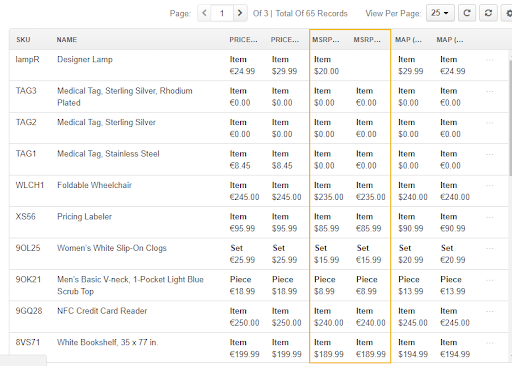Click the first MSRP column header
This screenshot has height=366, width=512.
coord(326,40)
